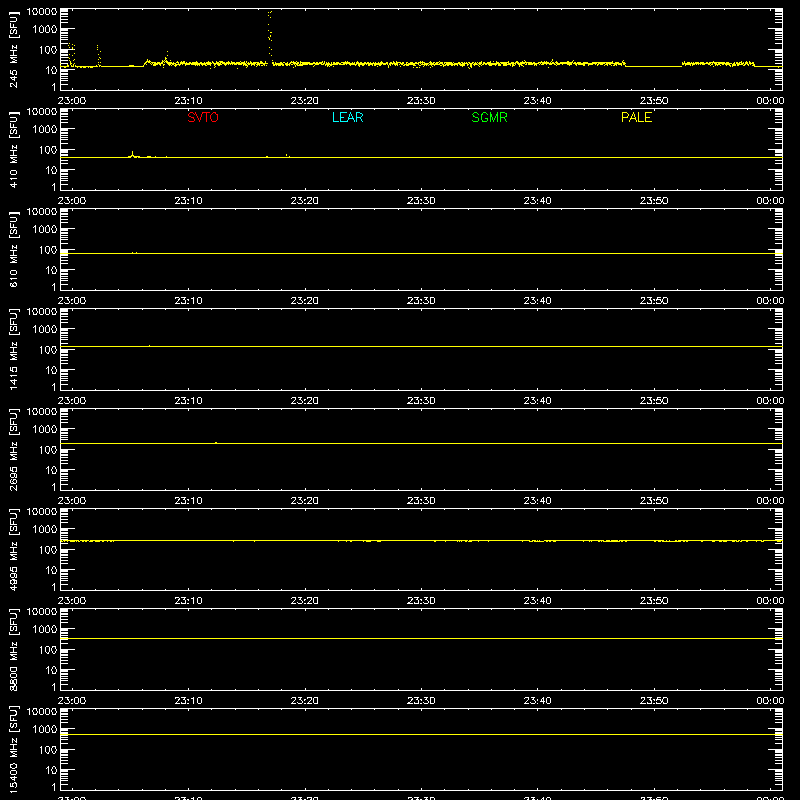Click the yellow PALE station label
The width and height of the screenshot is (800, 800).
[636, 117]
